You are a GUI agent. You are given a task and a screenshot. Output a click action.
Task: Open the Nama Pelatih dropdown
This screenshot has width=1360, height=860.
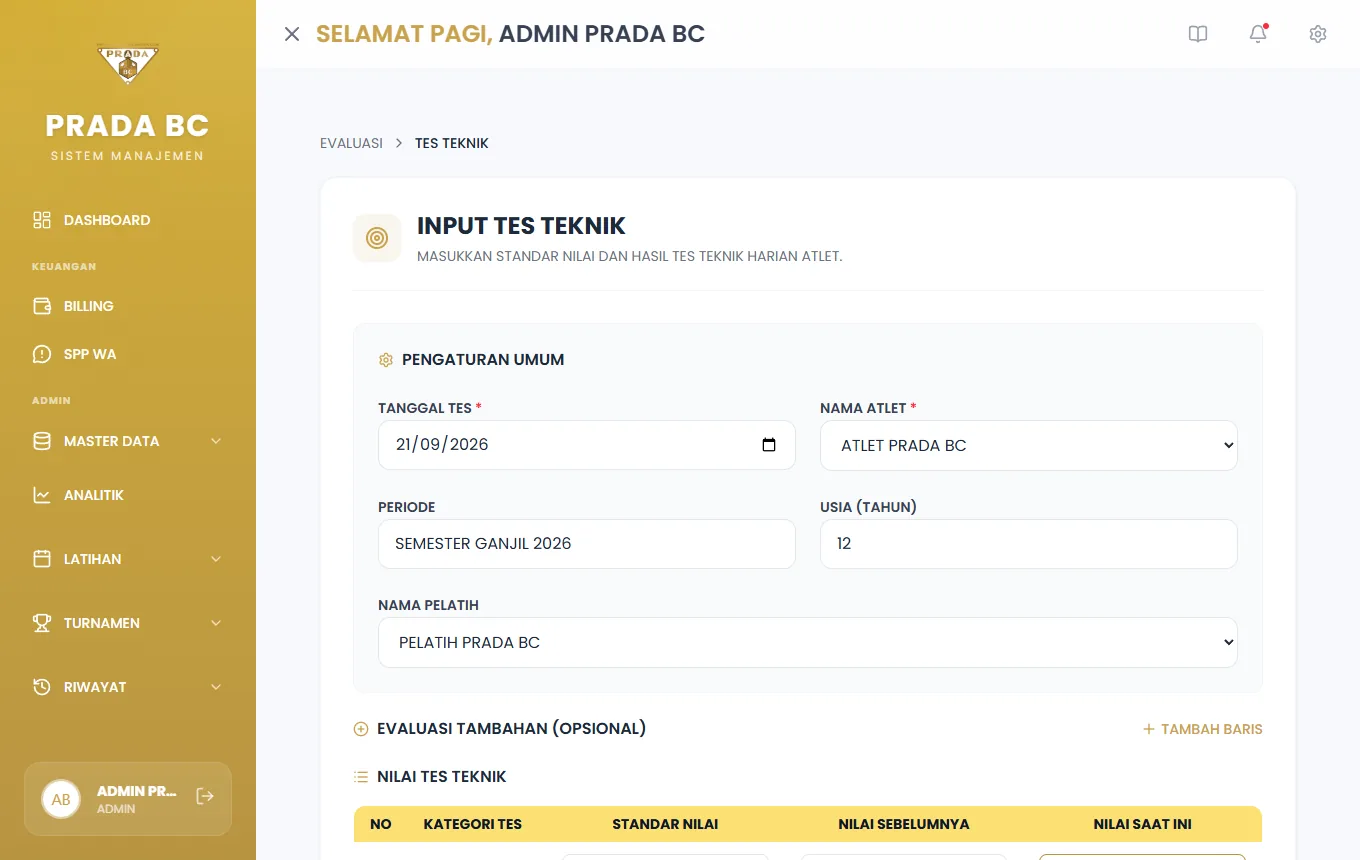(x=808, y=642)
